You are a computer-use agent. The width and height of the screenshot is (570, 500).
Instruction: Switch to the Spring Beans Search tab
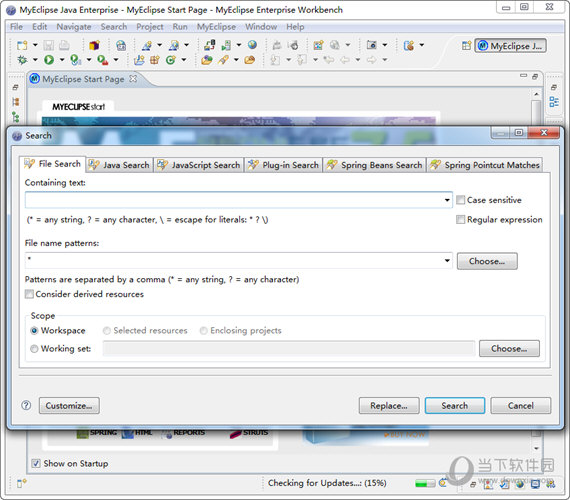point(374,165)
